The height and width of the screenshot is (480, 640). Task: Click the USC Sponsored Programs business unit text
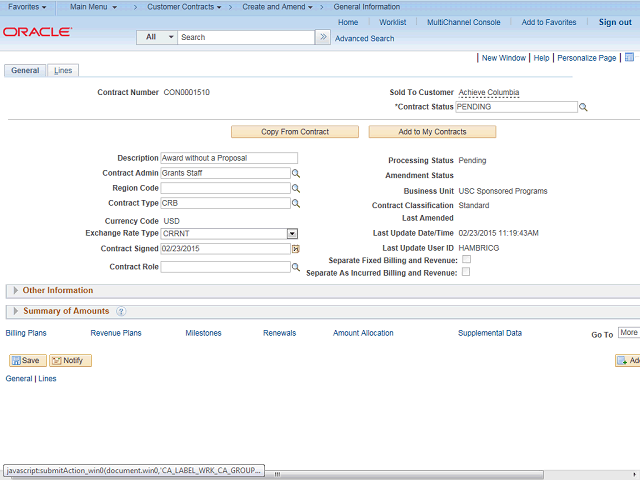503,191
